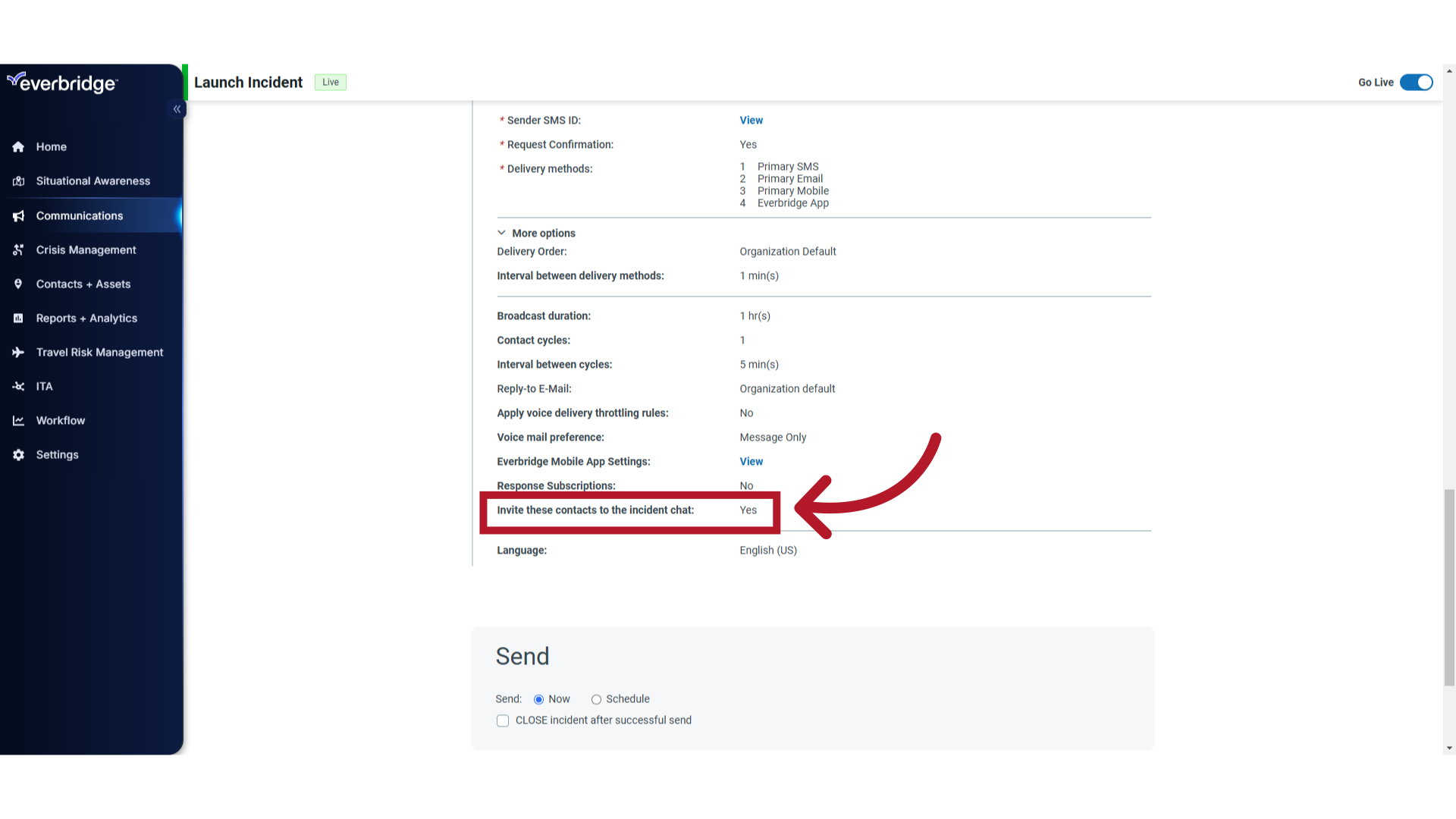View the Sender SMS ID details
The image size is (1456, 819).
click(x=751, y=120)
